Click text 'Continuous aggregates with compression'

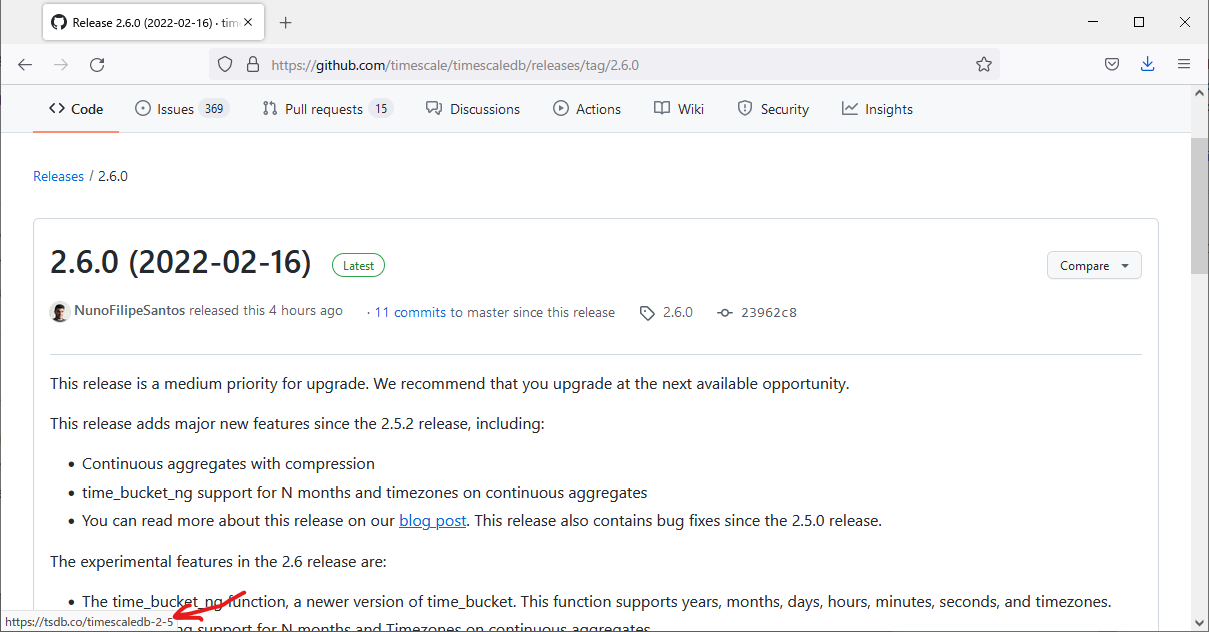coord(229,463)
